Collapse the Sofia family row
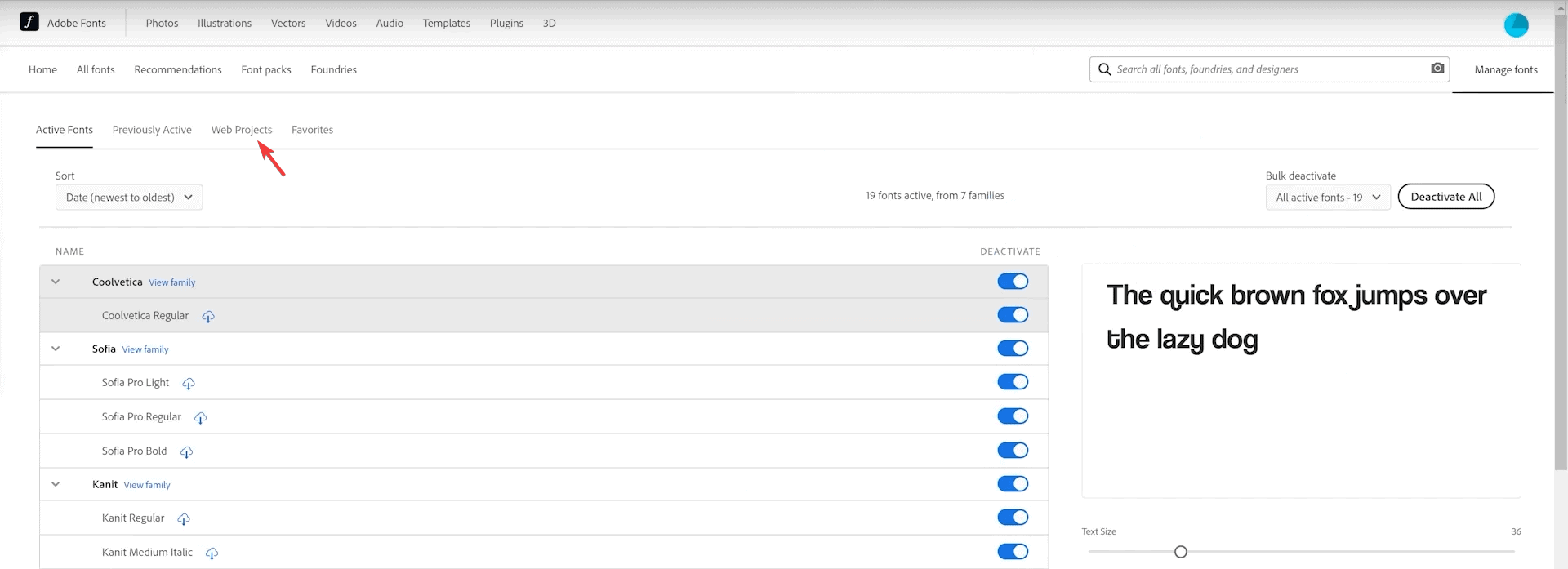Image resolution: width=1568 pixels, height=569 pixels. point(56,349)
